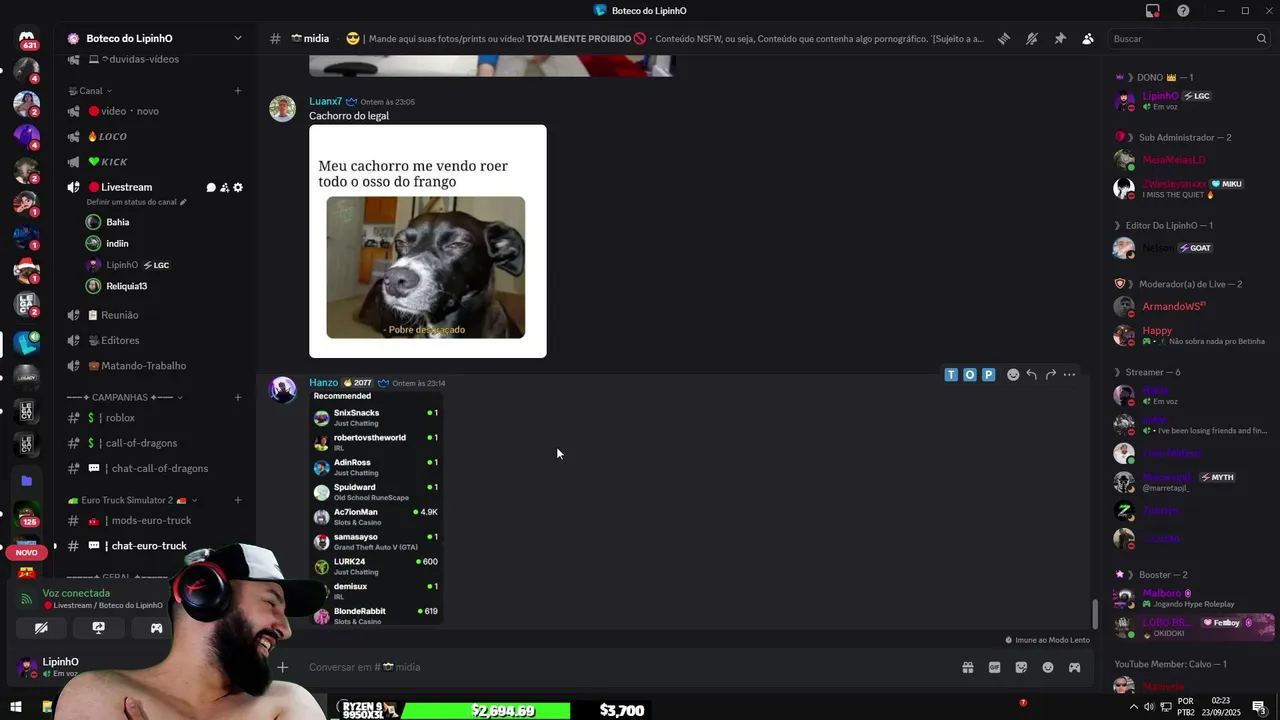Open the gift button in message bar
This screenshot has width=1280, height=720.
[968, 667]
